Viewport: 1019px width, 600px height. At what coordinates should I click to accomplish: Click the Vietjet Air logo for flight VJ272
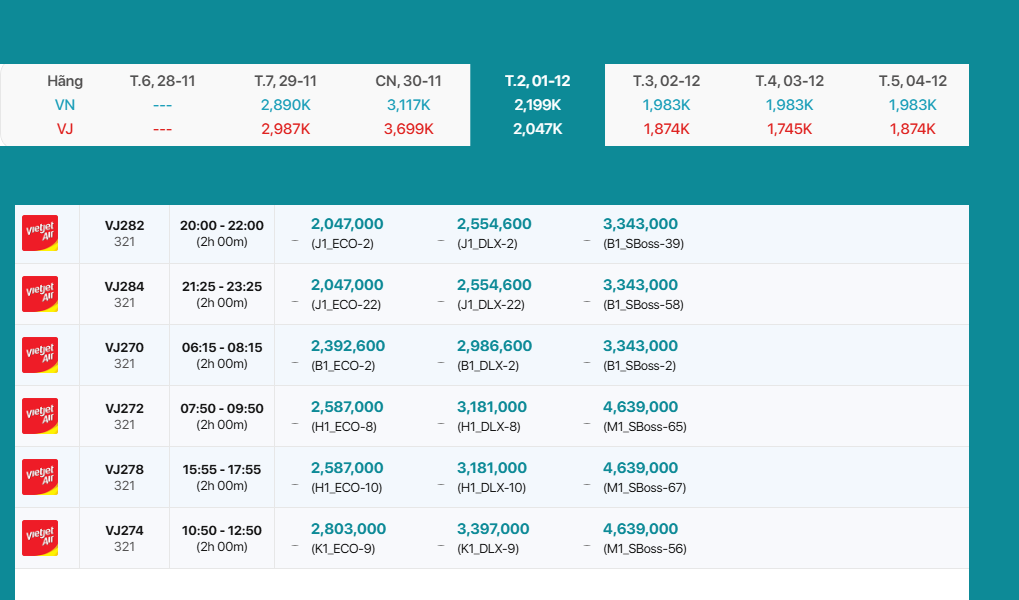tap(40, 416)
